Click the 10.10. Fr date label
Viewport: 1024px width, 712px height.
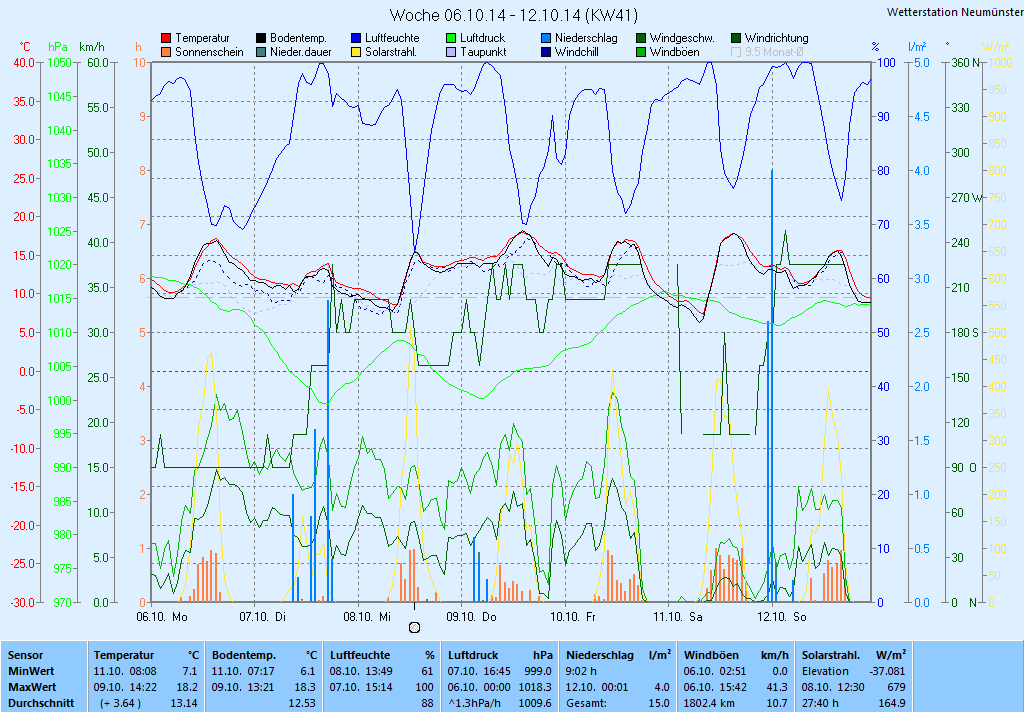click(573, 617)
